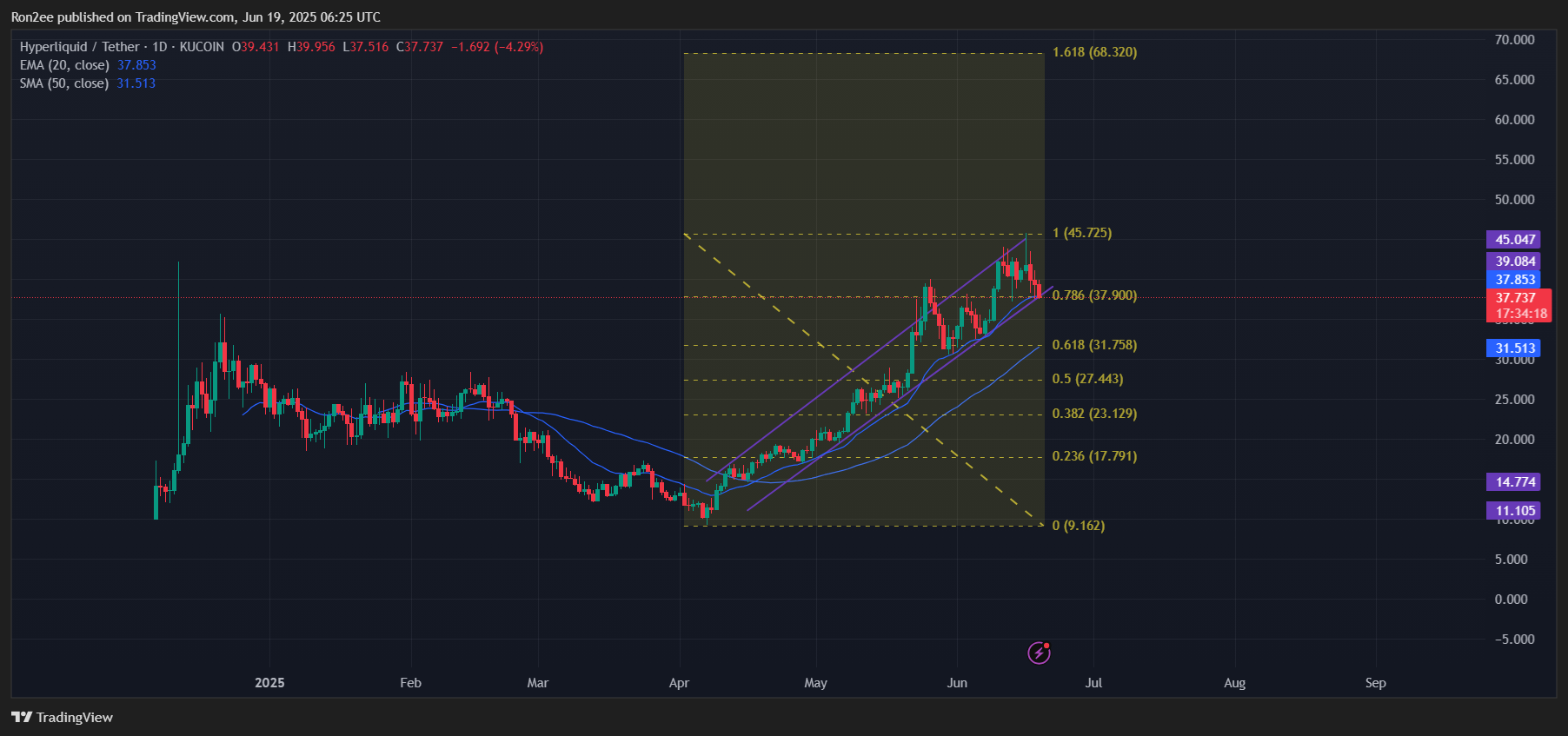Click the EMA (20, close) indicator legend
The height and width of the screenshot is (736, 1568).
pos(64,65)
